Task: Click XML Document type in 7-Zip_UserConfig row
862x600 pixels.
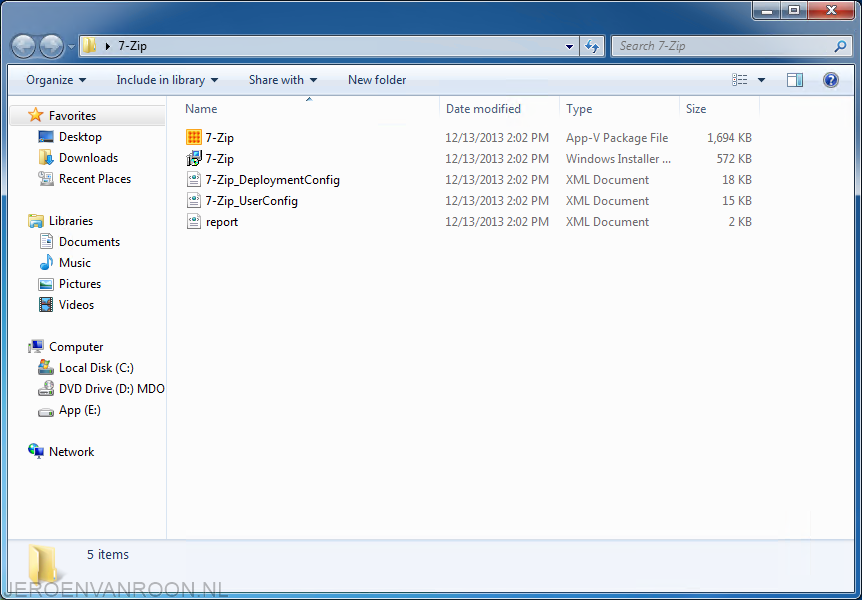Action: 607,201
